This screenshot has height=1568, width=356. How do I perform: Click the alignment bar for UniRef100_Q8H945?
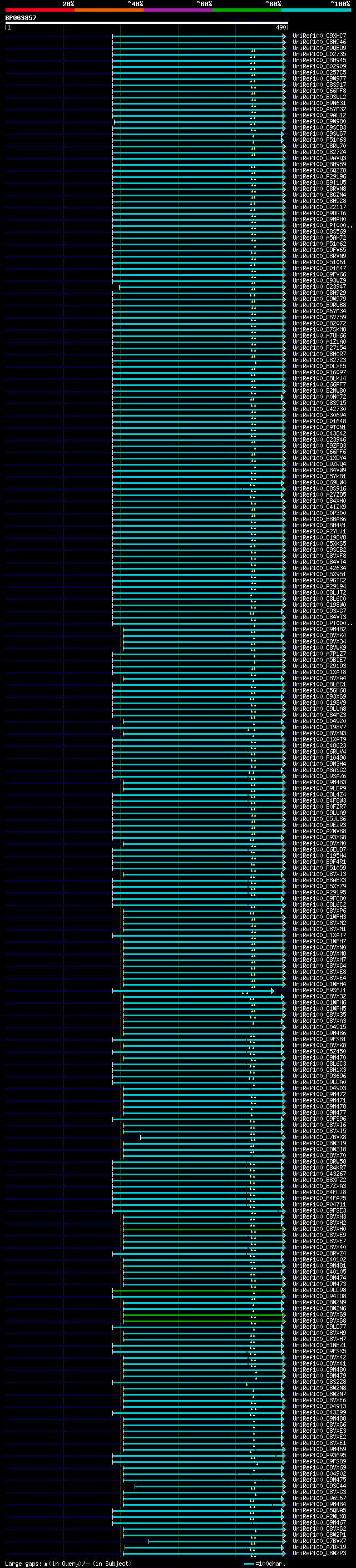[199, 60]
